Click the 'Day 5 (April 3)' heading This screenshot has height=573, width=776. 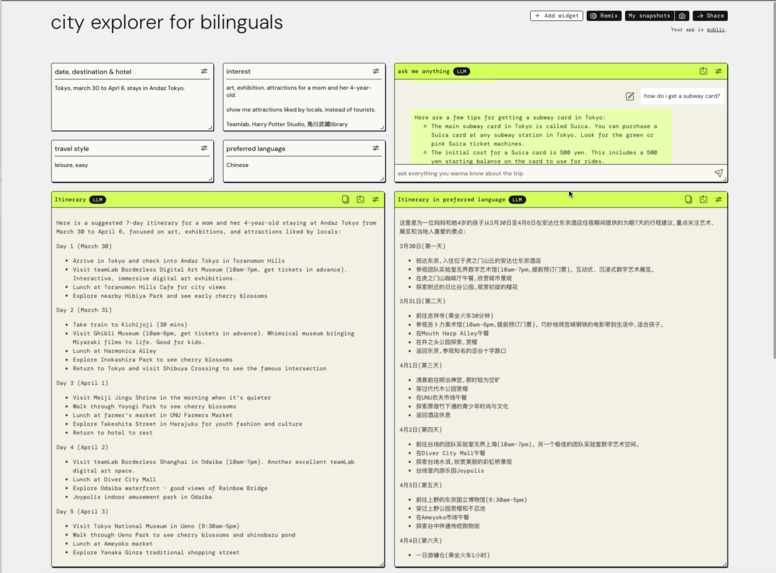tap(82, 511)
